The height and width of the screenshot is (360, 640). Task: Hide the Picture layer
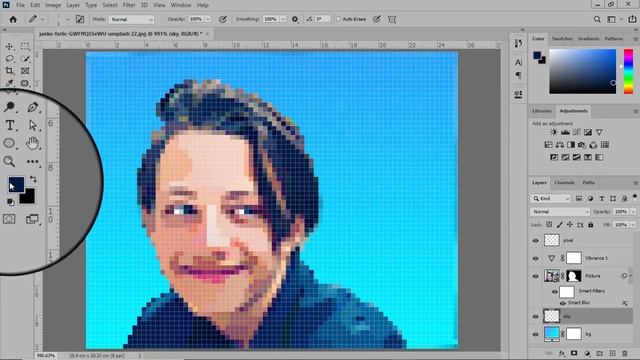tap(536, 276)
